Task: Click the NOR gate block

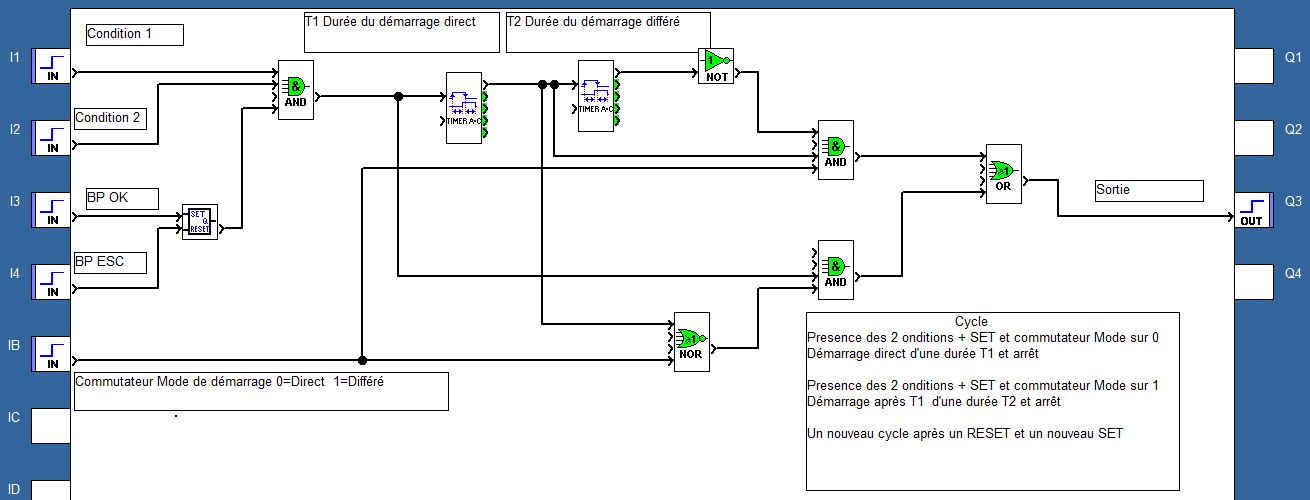Action: (x=691, y=342)
